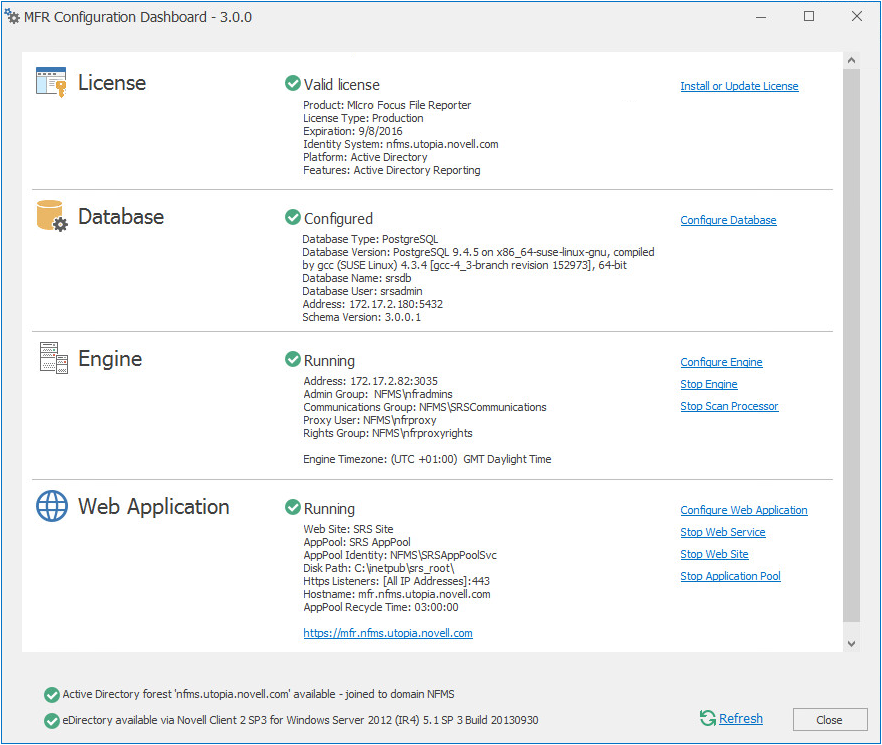882x745 pixels.
Task: Click the MFR Dashboard title bar icon
Action: point(14,16)
